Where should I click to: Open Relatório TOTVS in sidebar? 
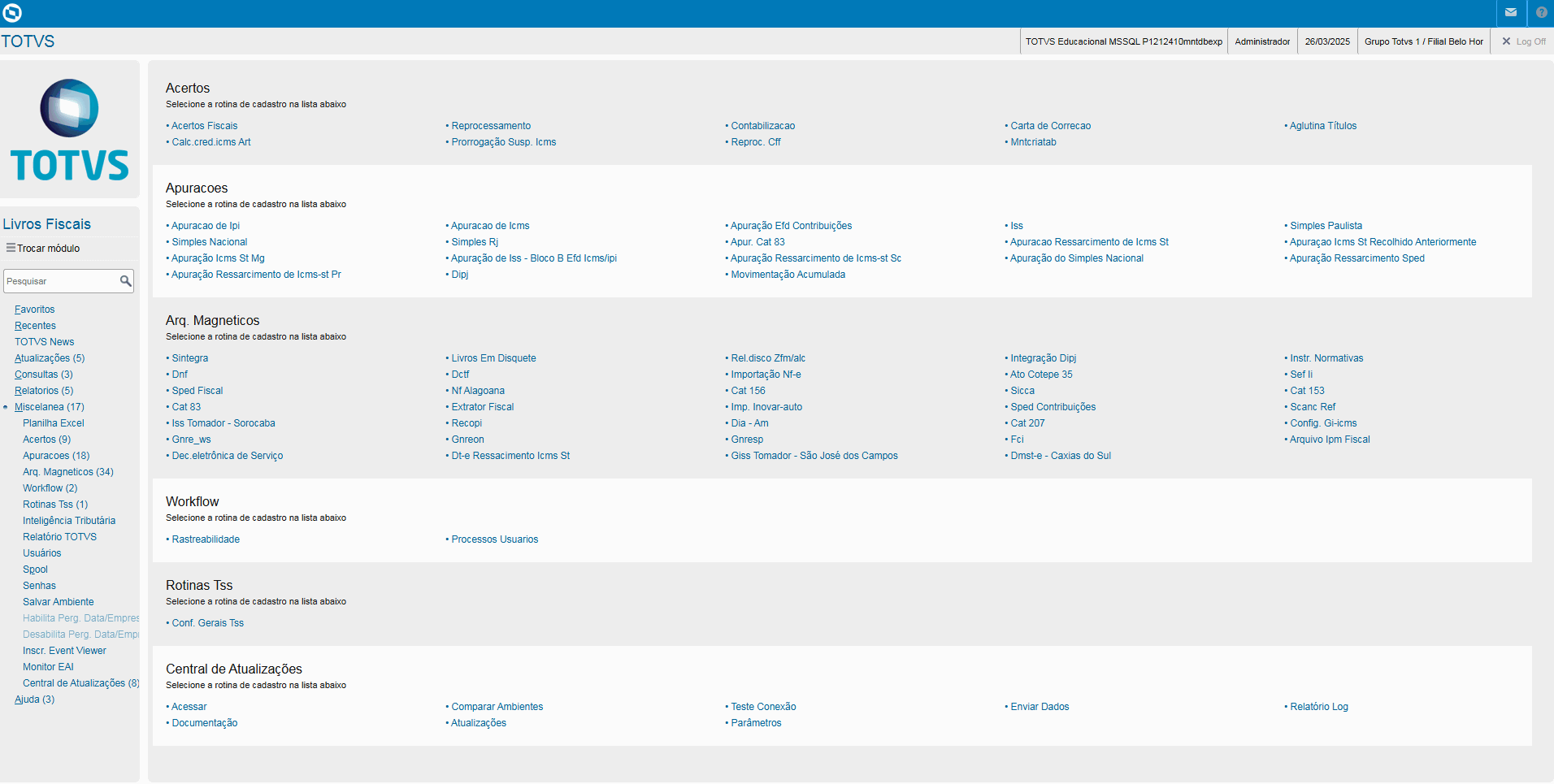click(x=59, y=537)
